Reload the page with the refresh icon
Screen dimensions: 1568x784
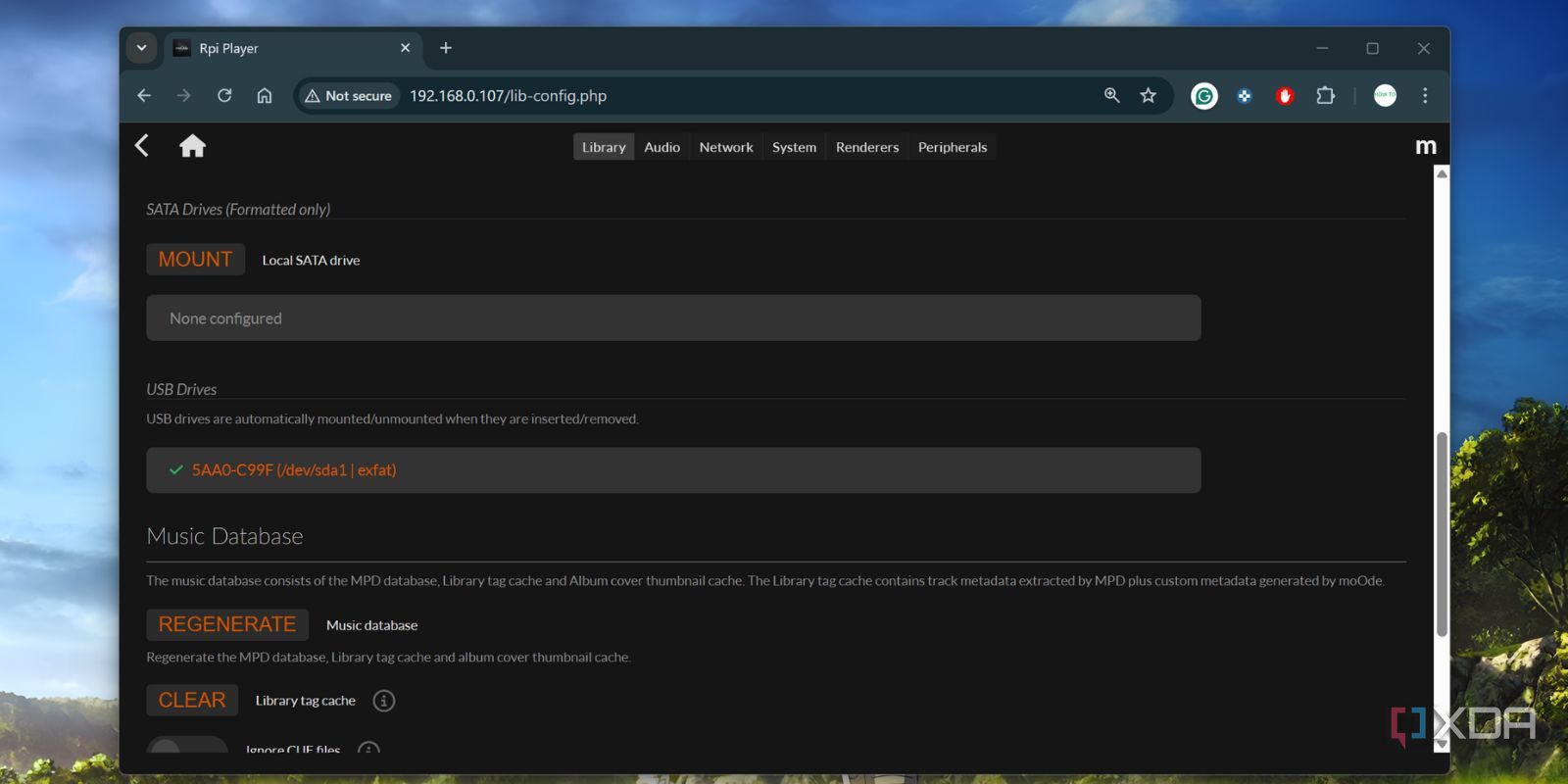click(224, 96)
